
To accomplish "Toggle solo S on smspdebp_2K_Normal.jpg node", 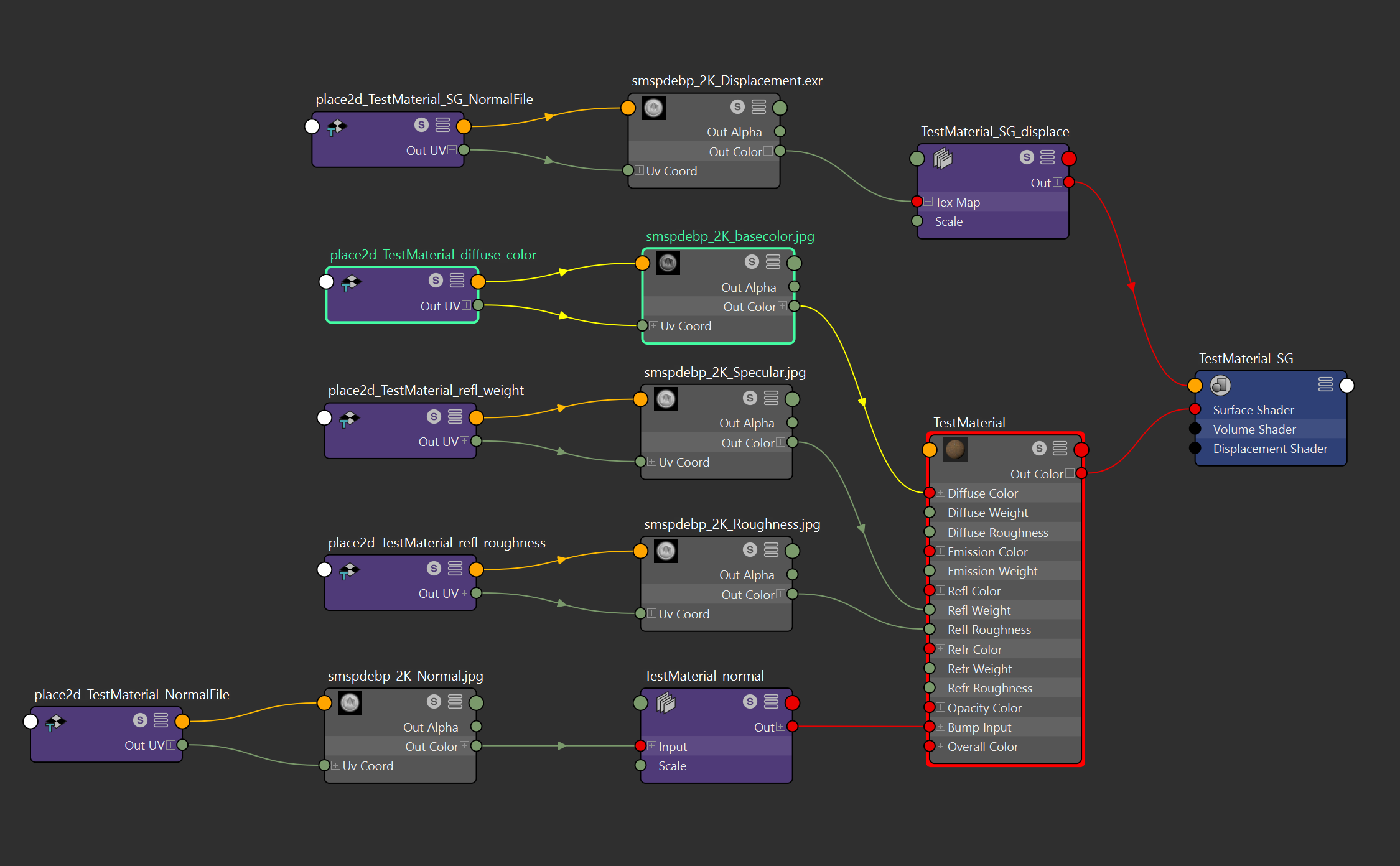I will [x=434, y=702].
